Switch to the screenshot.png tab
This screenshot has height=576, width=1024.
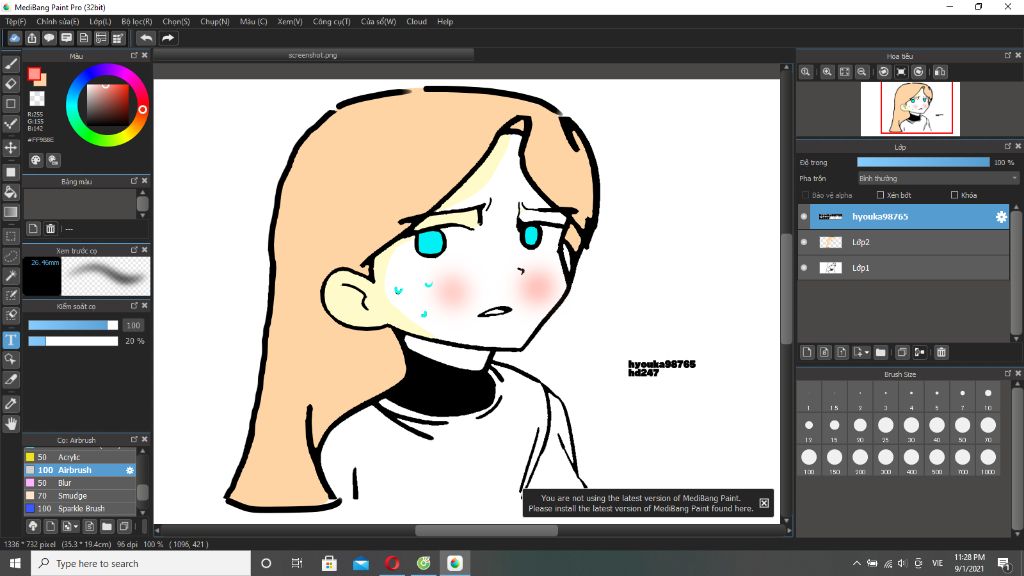(313, 56)
